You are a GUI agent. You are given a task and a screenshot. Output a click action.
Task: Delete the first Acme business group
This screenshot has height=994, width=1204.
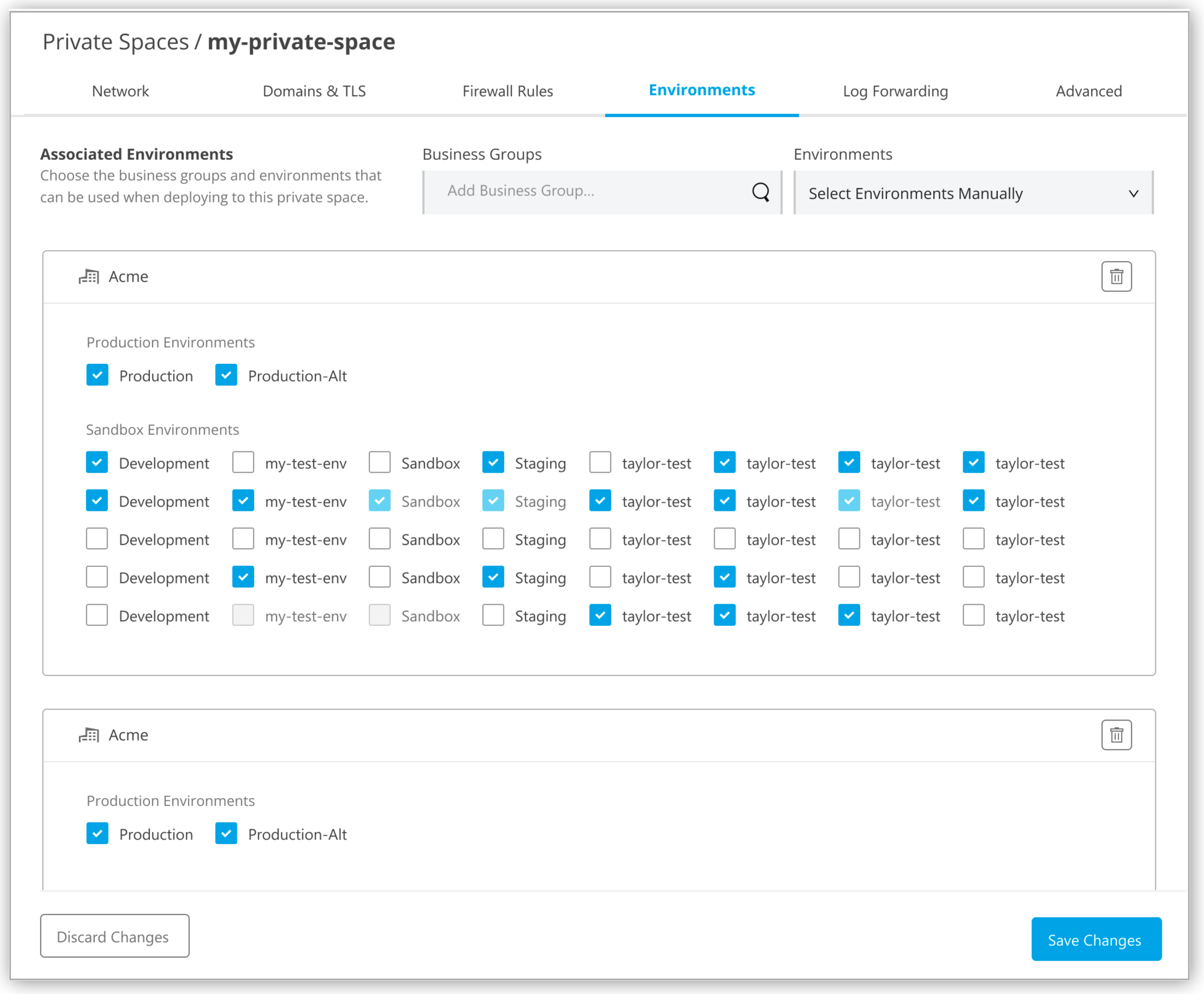1116,277
